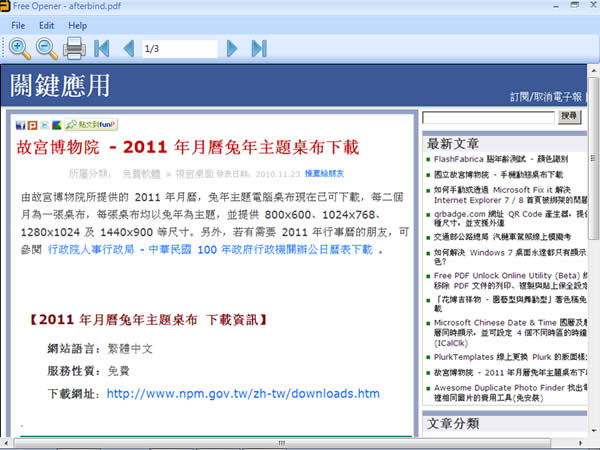Click the Zoom In magnifier icon
The width and height of the screenshot is (600, 450).
pyautogui.click(x=20, y=49)
